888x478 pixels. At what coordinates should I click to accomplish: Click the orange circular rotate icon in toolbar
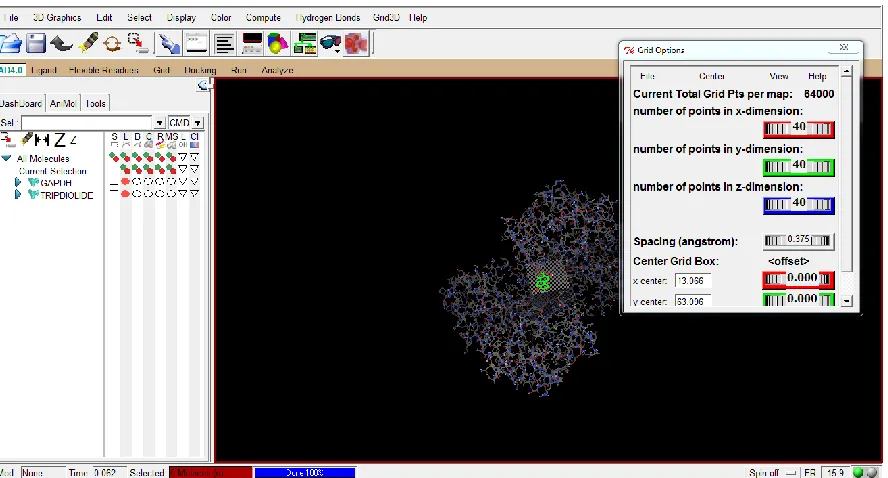(112, 44)
